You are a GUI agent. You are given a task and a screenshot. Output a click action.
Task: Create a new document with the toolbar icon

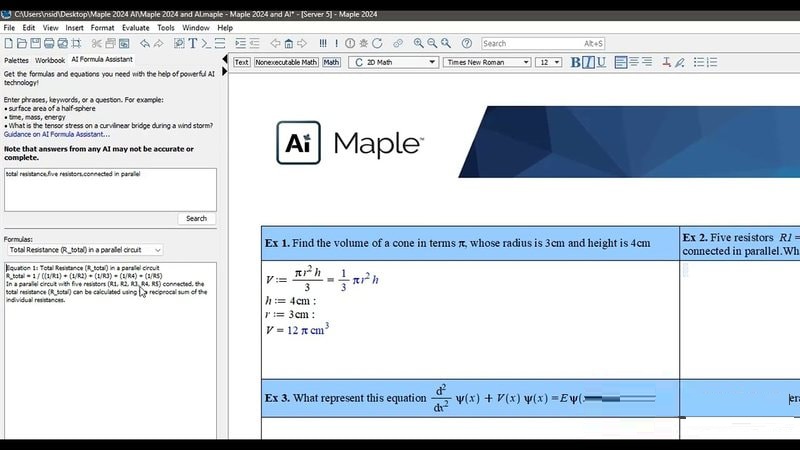tap(9, 43)
